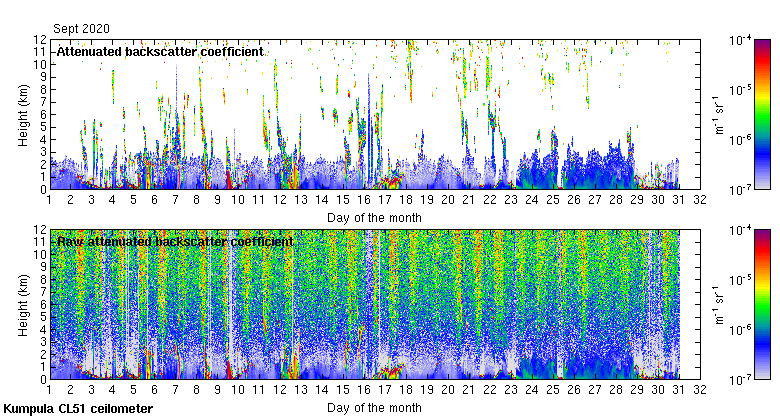Image resolution: width=780 pixels, height=420 pixels.
Task: Select the "Raw attenuated backscatter coefficient" panel label
Action: (x=175, y=241)
